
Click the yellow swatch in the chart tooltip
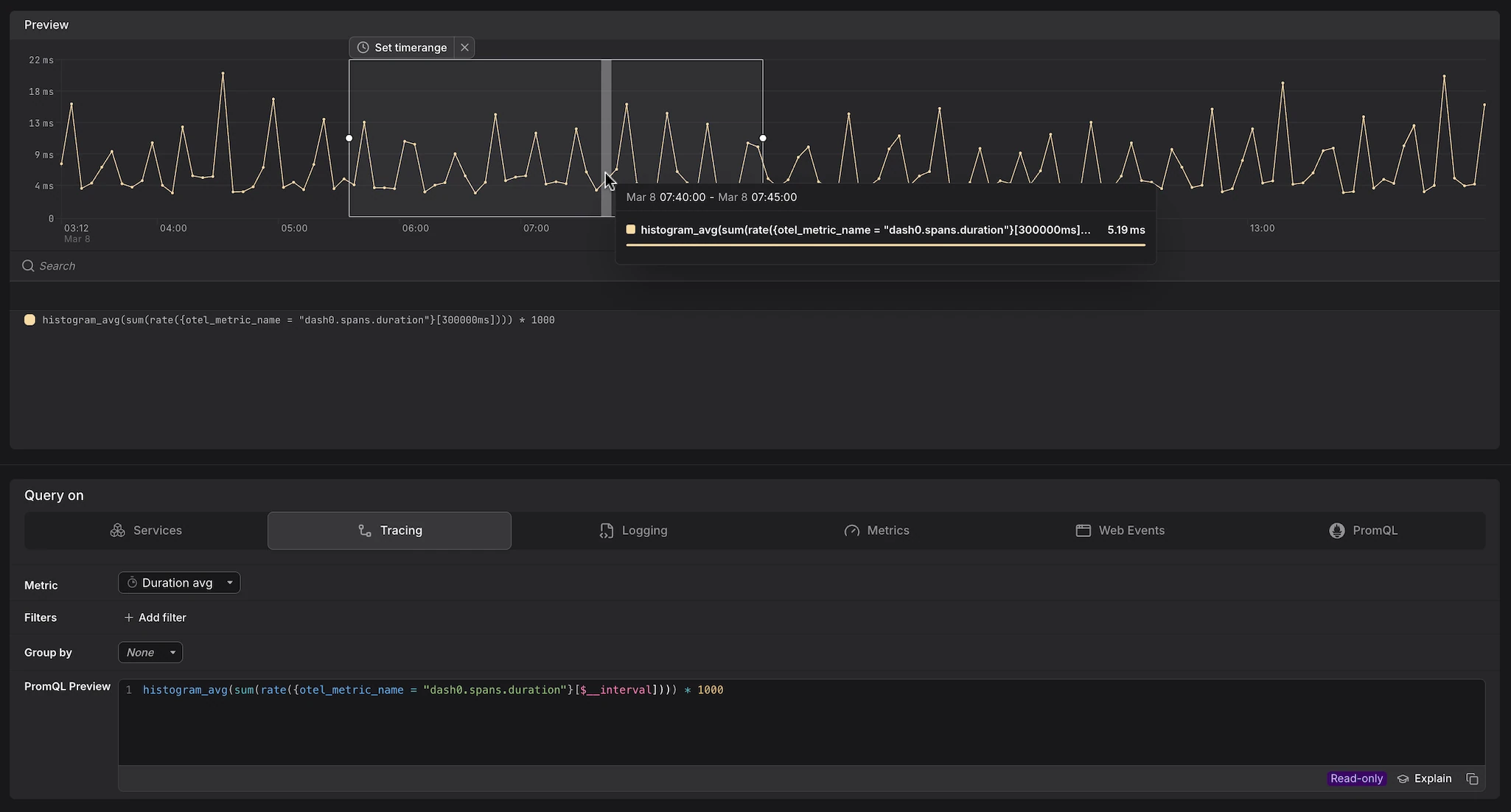click(630, 230)
